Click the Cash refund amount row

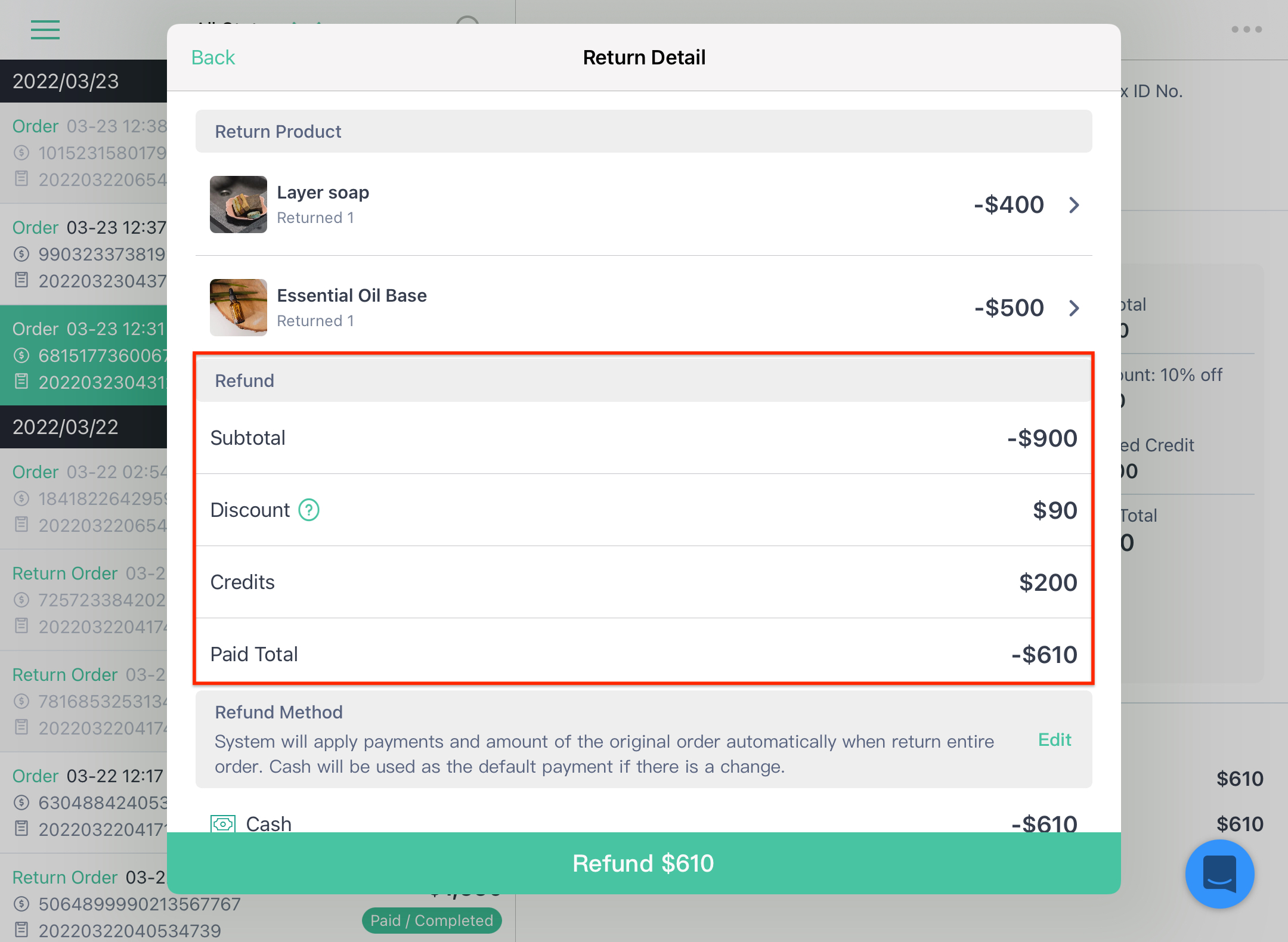pyautogui.click(x=644, y=824)
